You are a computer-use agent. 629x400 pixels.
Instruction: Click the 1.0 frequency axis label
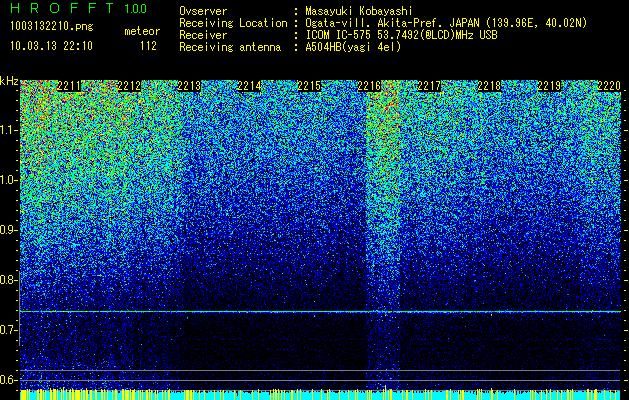(x=8, y=180)
